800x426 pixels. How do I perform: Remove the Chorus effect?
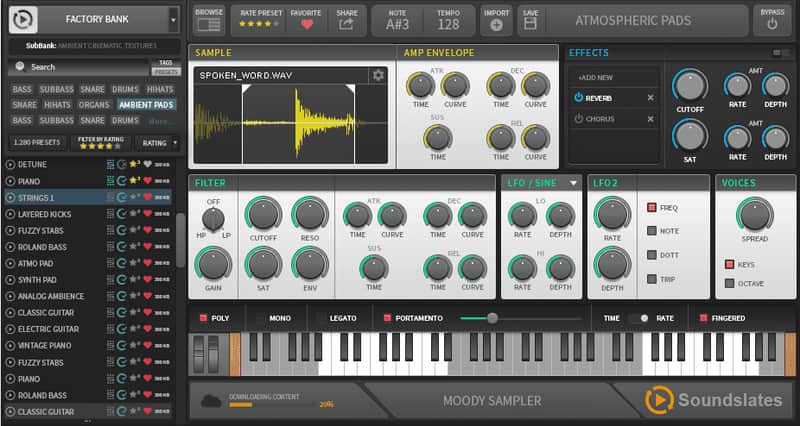(651, 119)
